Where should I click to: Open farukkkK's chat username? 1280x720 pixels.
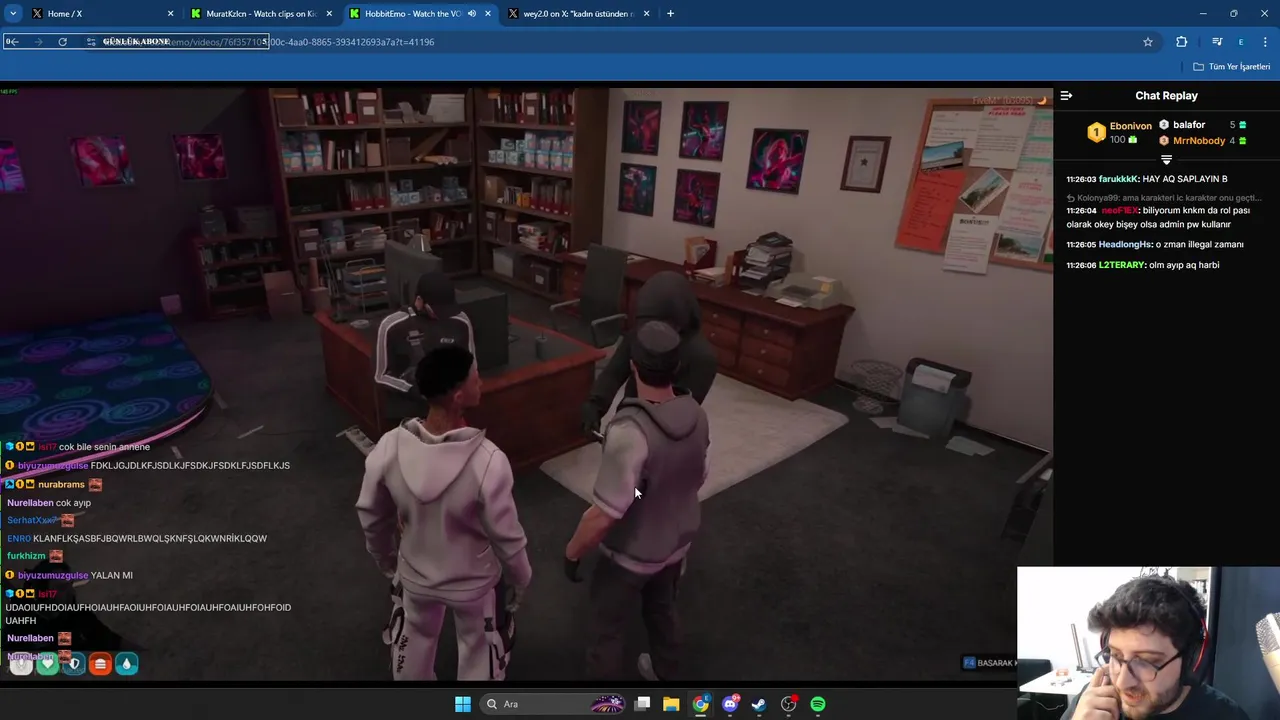coord(1118,179)
